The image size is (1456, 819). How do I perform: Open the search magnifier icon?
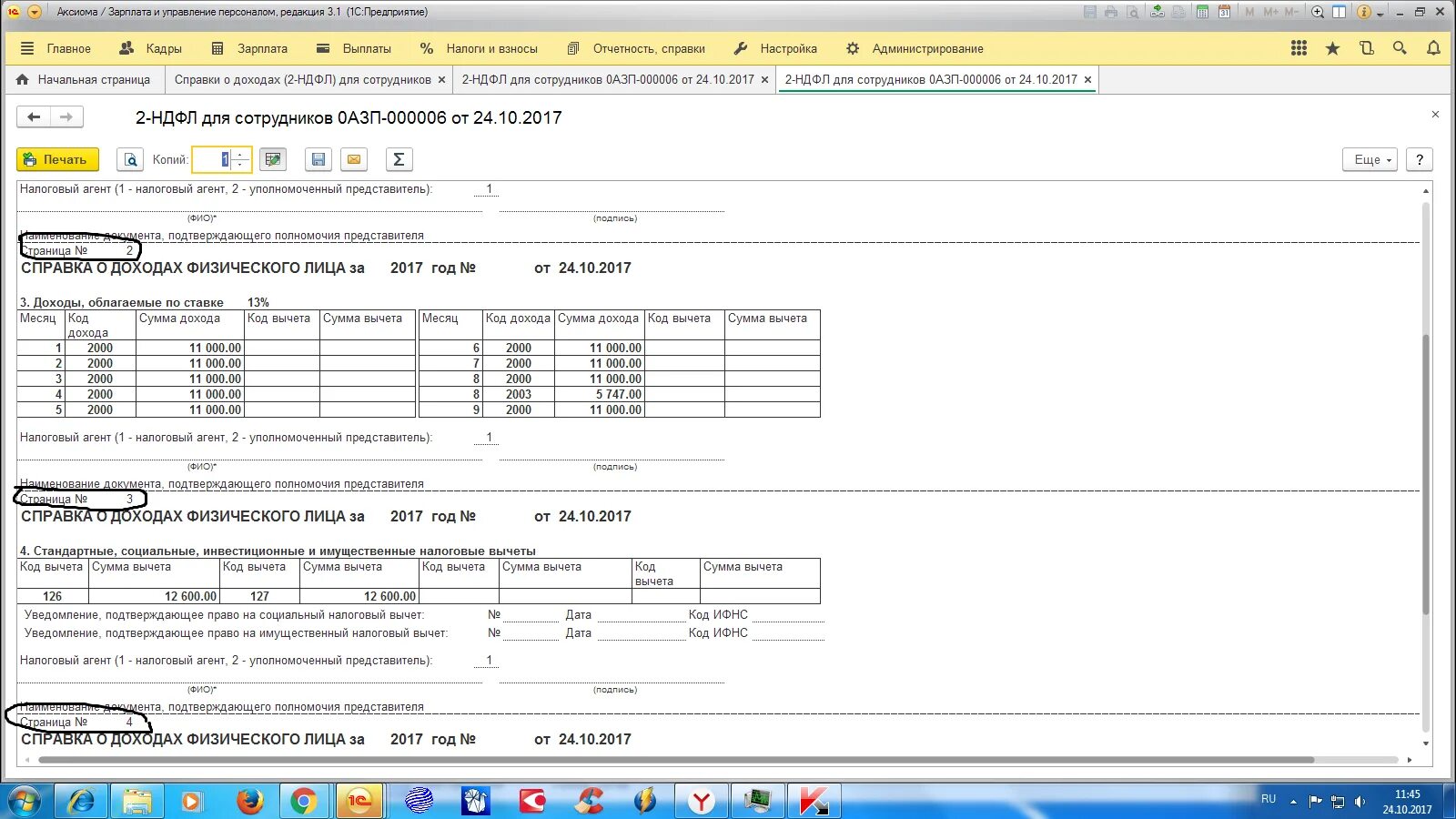pyautogui.click(x=1400, y=48)
